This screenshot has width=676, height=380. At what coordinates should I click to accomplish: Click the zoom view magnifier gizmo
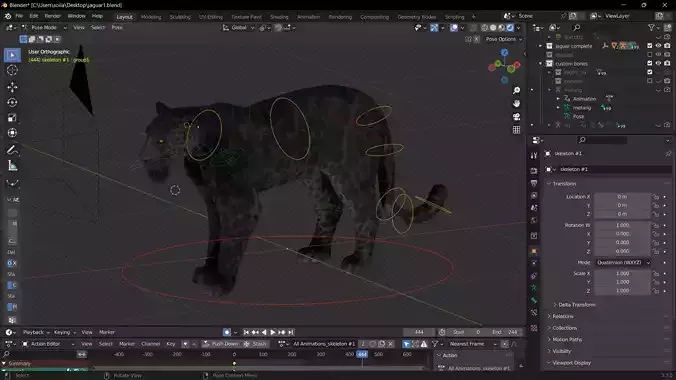pos(516,90)
